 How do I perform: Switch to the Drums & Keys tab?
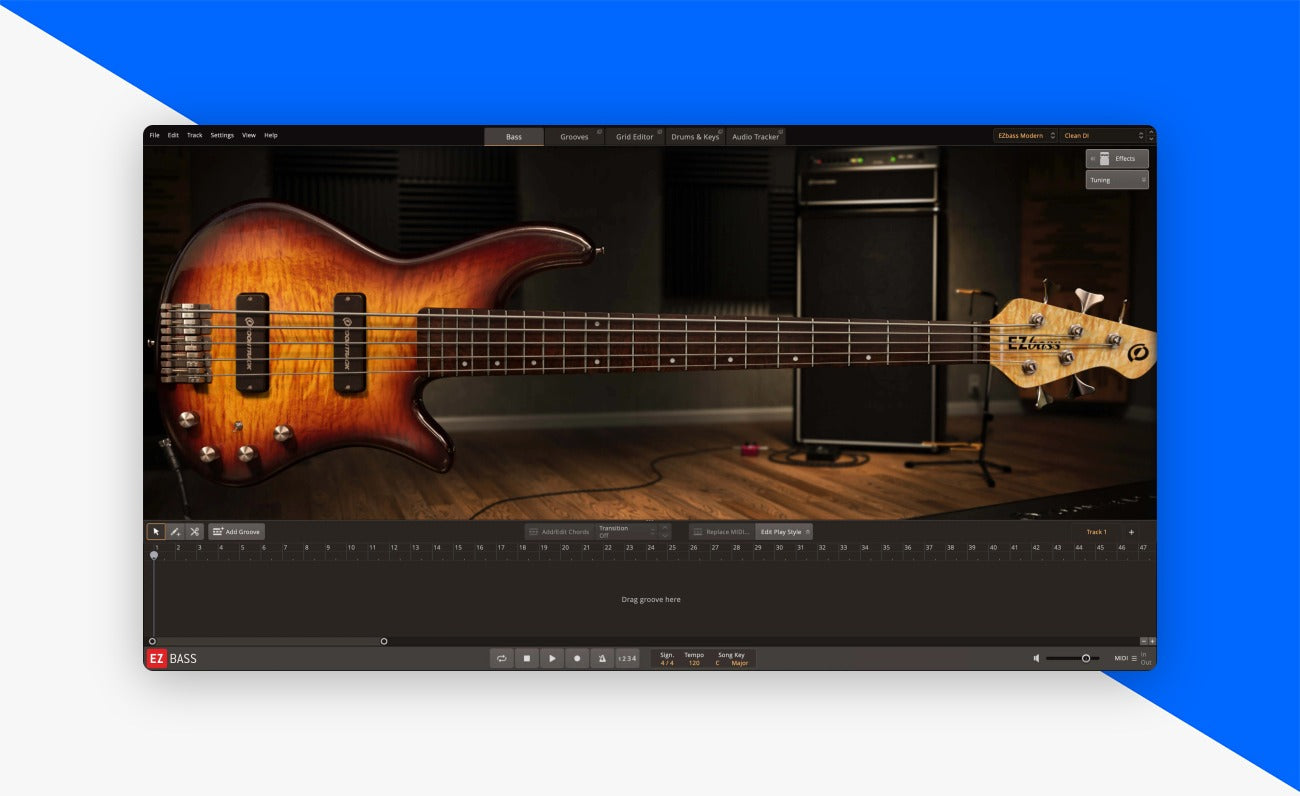click(x=695, y=136)
